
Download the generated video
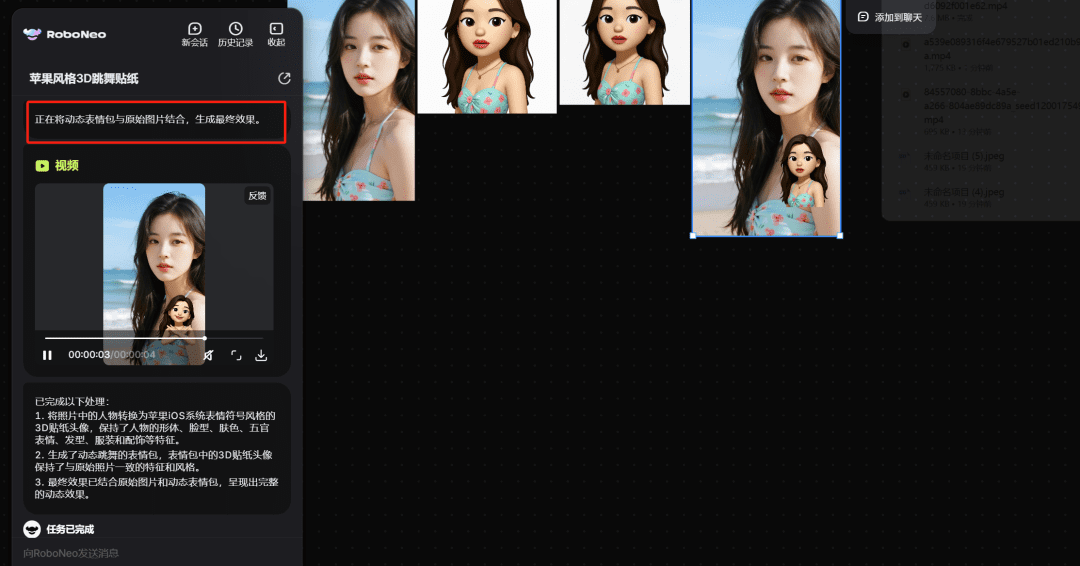coord(261,355)
